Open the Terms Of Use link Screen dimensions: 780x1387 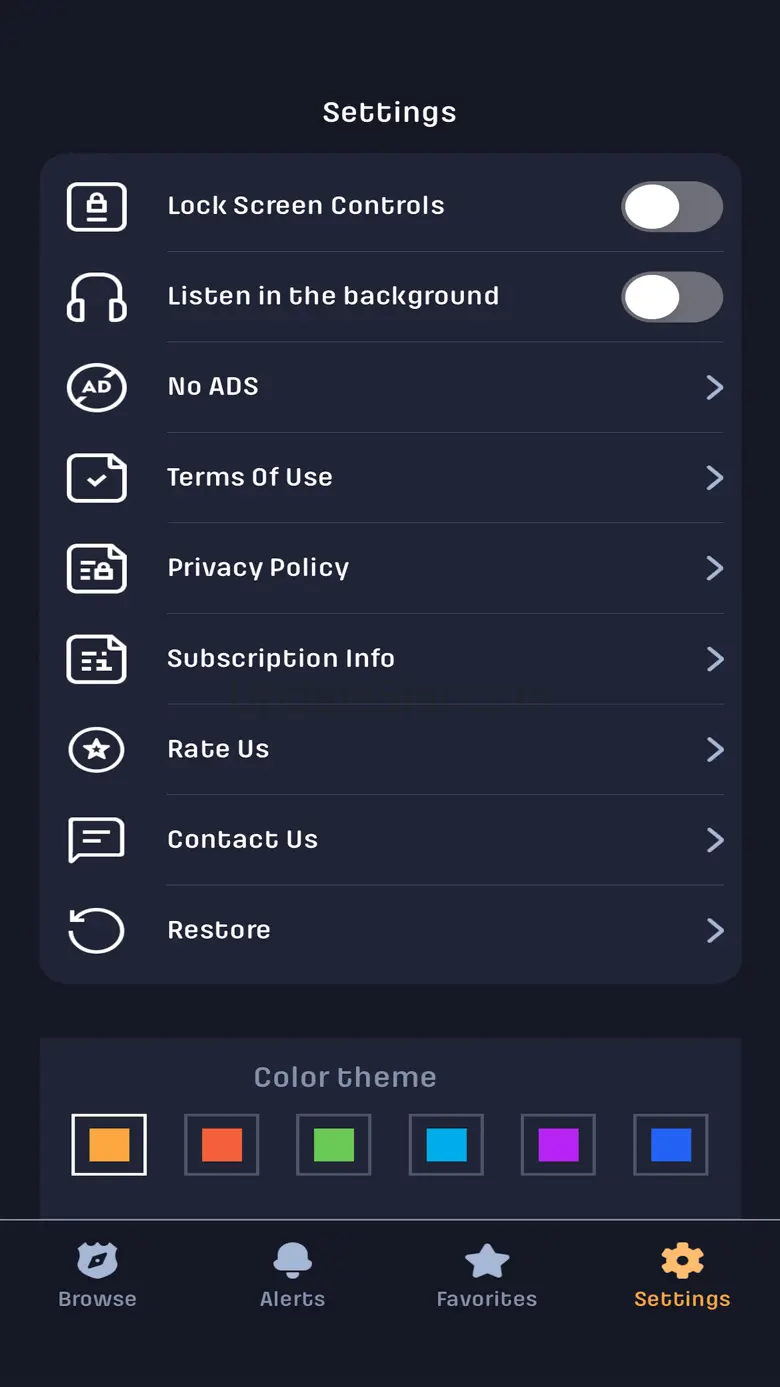[250, 477]
